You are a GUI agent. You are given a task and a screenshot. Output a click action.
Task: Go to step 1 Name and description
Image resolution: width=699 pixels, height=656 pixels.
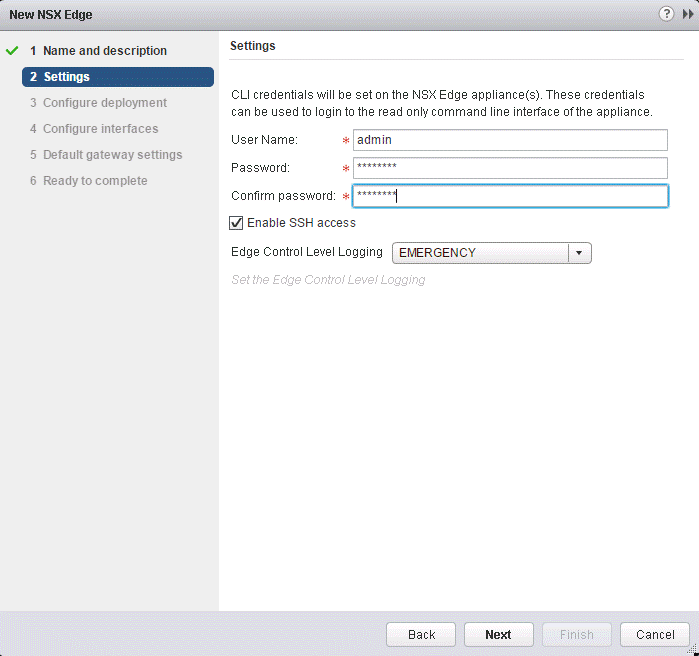(98, 51)
